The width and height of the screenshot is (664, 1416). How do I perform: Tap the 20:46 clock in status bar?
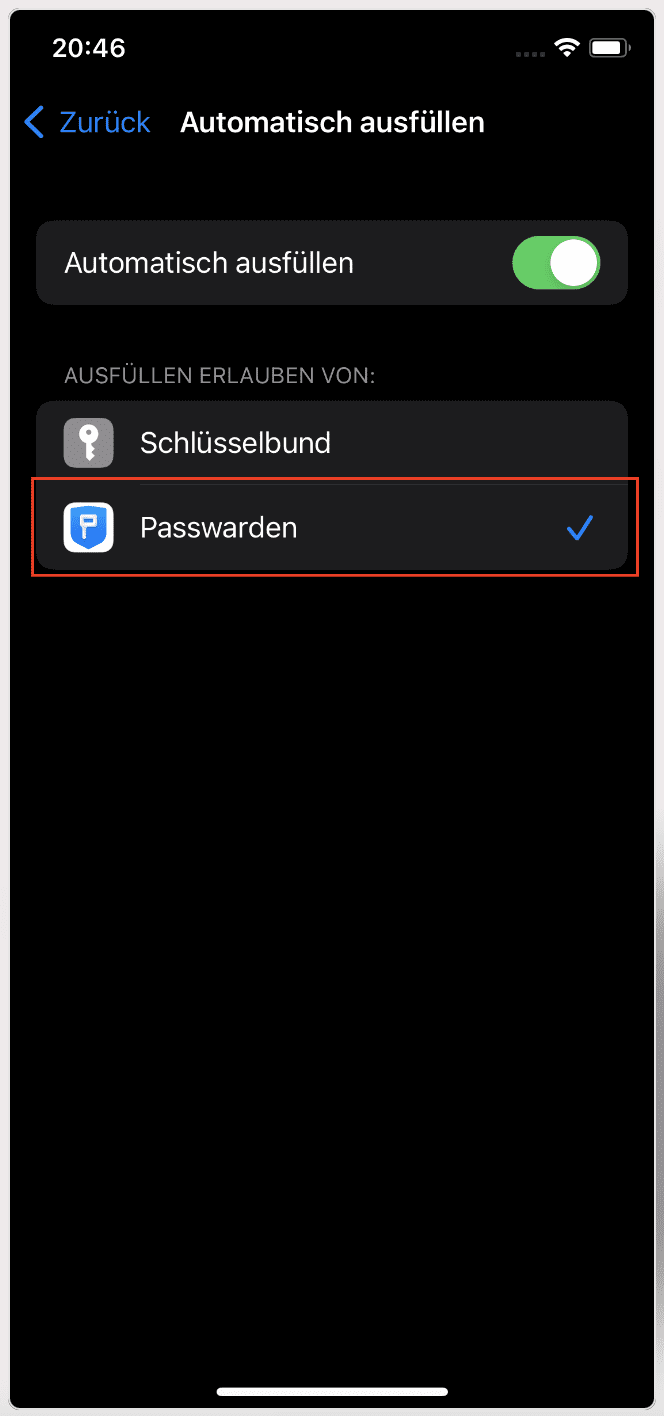[89, 48]
